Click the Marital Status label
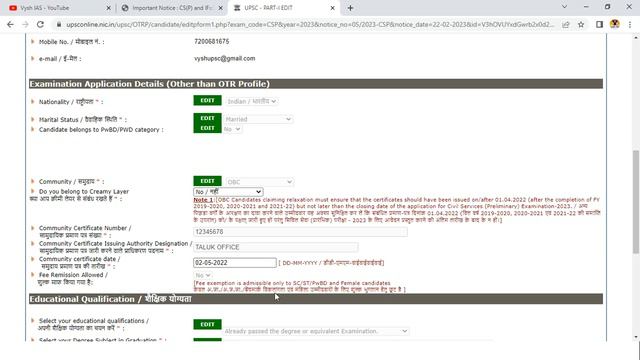Screen dimensions: 640x360 82,120
